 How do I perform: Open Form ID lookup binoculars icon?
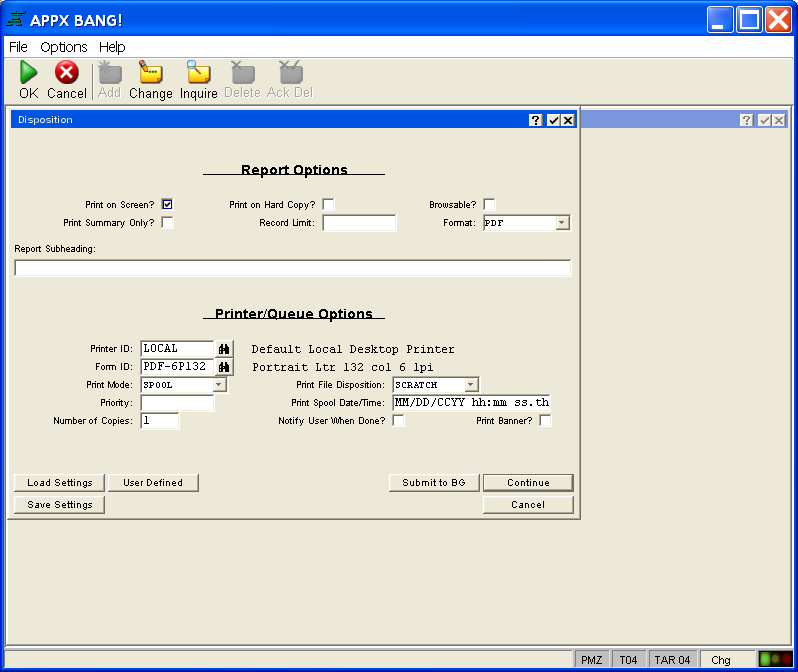point(224,367)
